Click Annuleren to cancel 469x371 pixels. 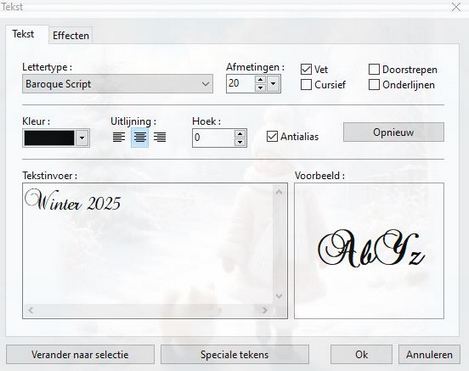click(x=429, y=354)
